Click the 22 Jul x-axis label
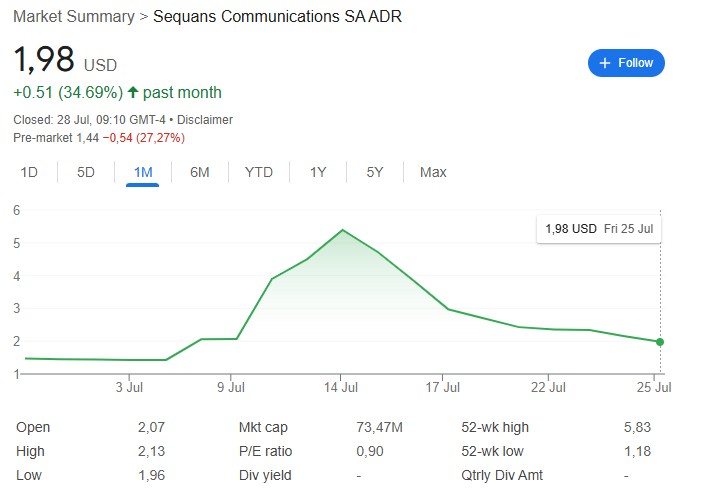Image resolution: width=718 pixels, height=499 pixels. [x=548, y=387]
